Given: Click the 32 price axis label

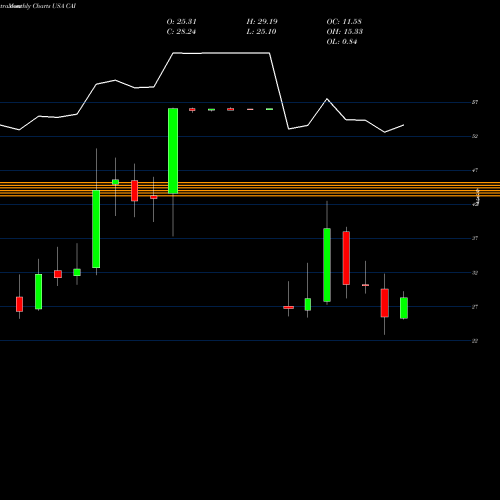Looking at the screenshot, I should [475, 273].
